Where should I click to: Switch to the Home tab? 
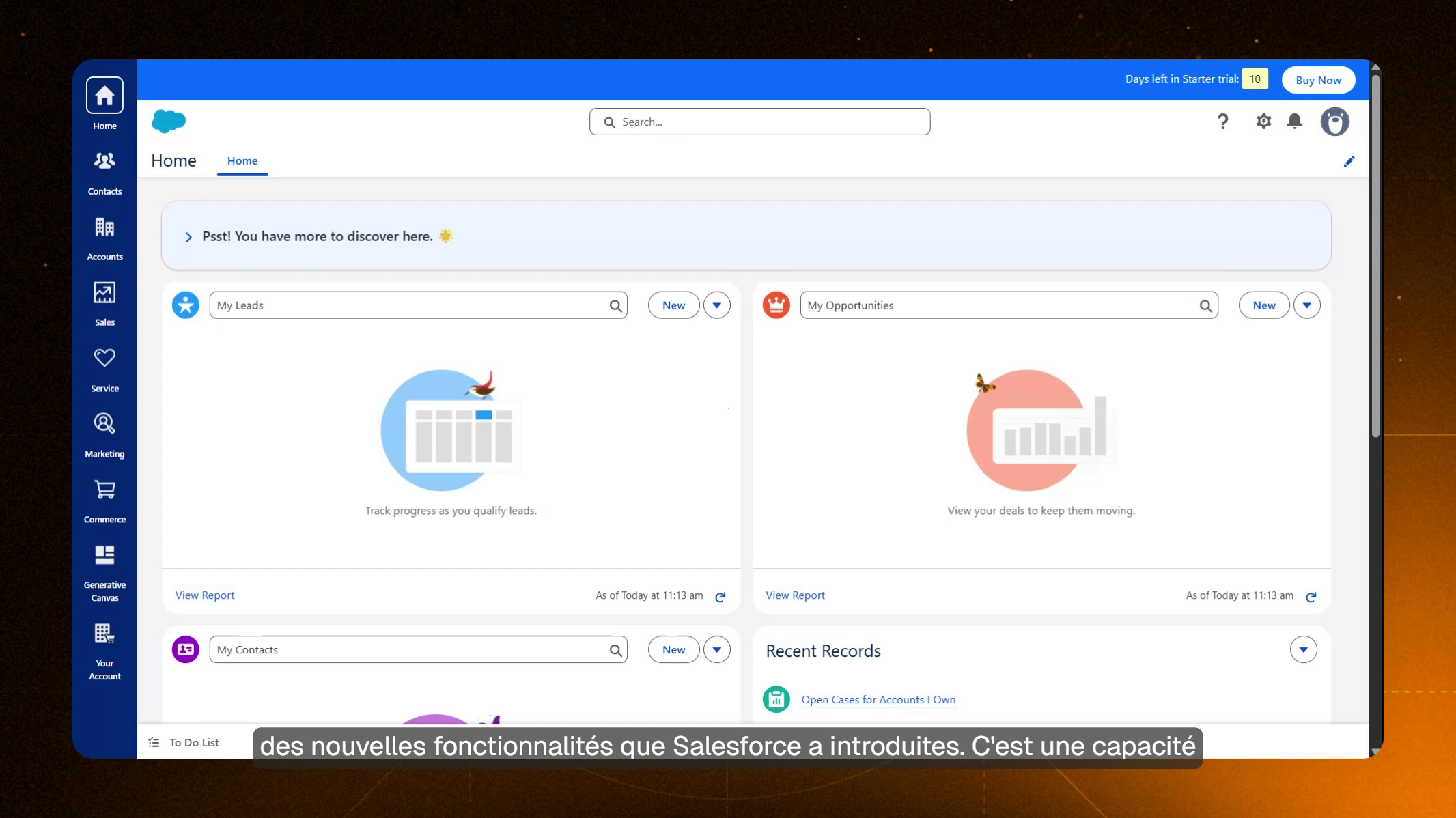click(242, 160)
